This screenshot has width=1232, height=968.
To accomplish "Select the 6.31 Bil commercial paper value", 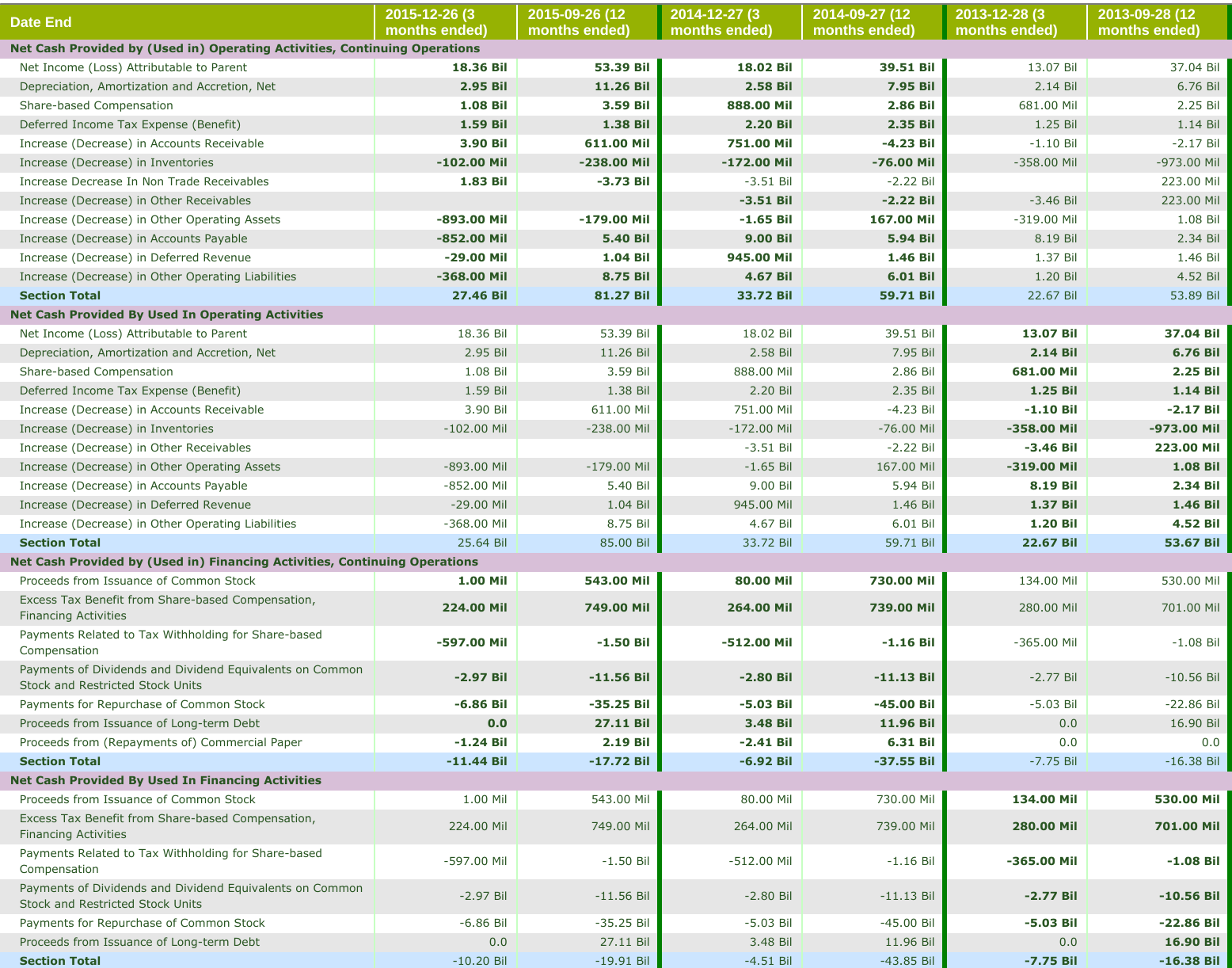I will click(x=911, y=742).
